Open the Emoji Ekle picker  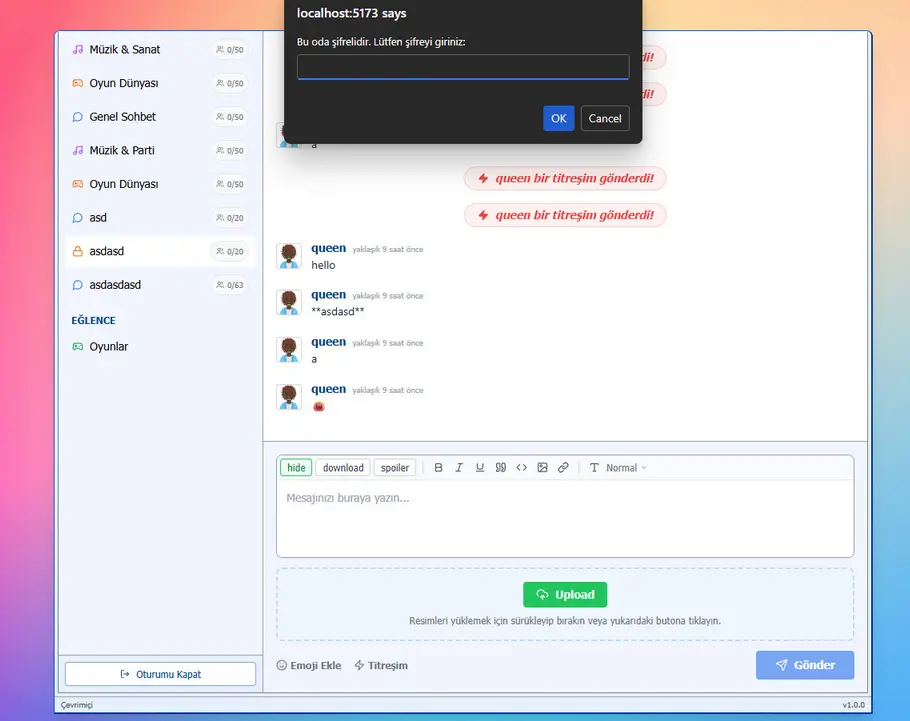click(x=309, y=665)
